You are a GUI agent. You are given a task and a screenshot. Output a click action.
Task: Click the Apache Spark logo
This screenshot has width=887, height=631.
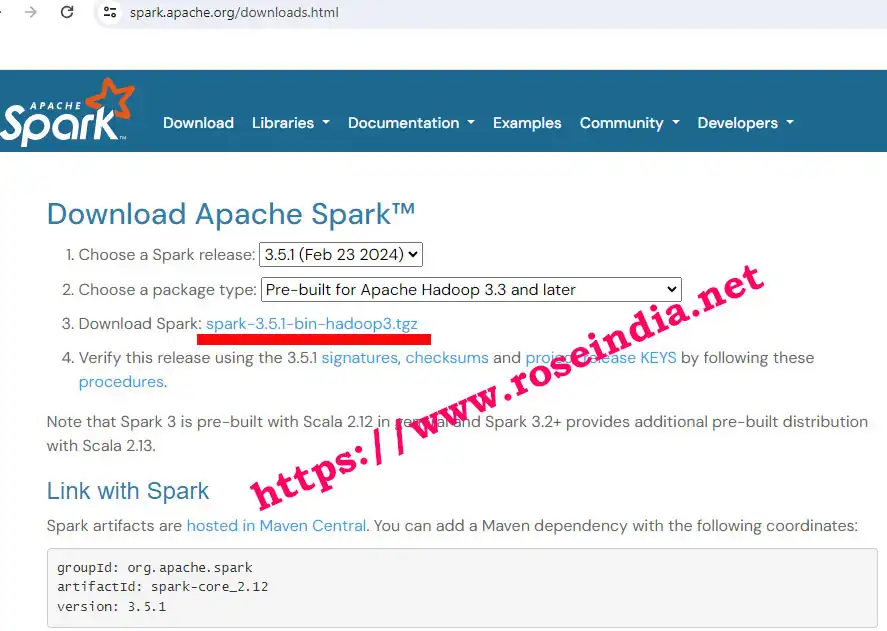[67, 112]
